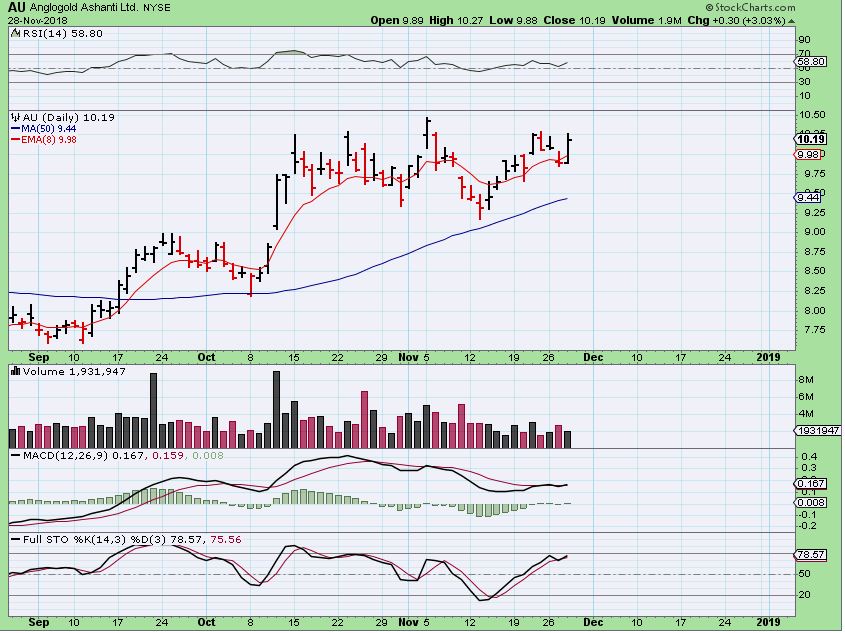845x633 pixels.
Task: Click the AU ticker symbol in the header
Action: click(15, 8)
